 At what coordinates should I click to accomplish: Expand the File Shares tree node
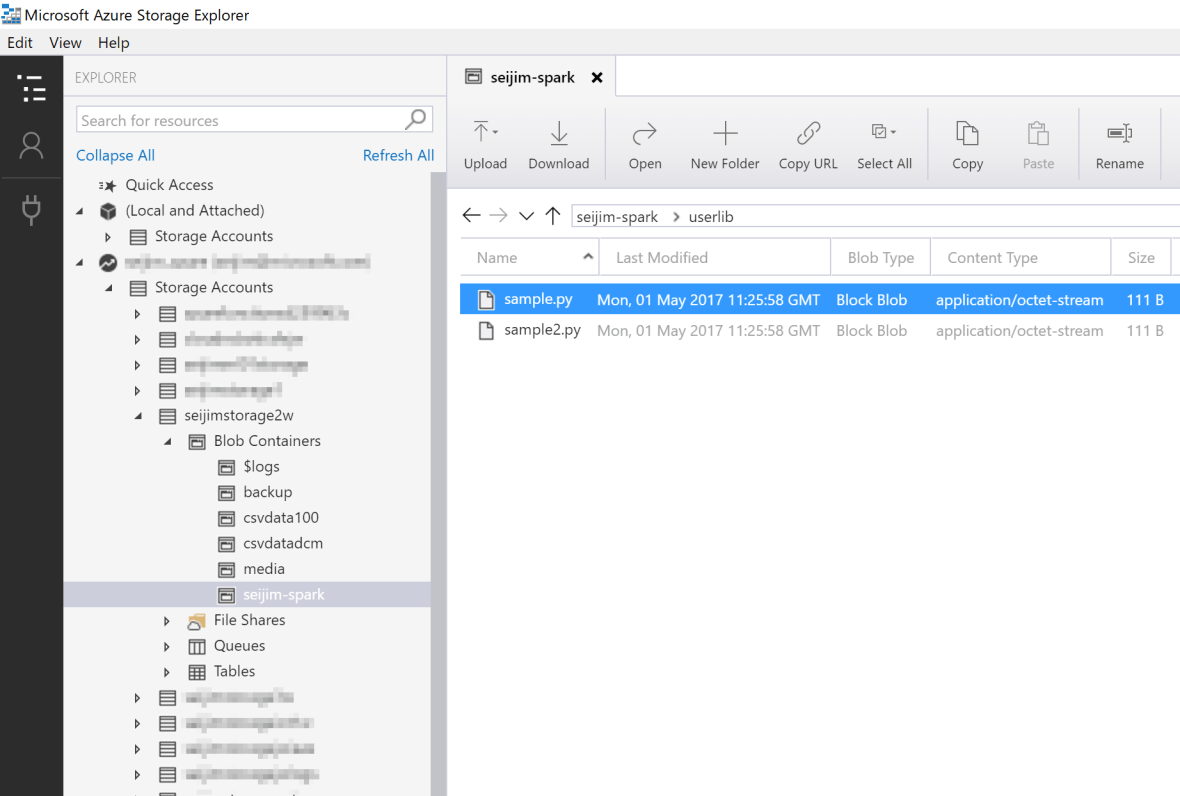point(167,621)
